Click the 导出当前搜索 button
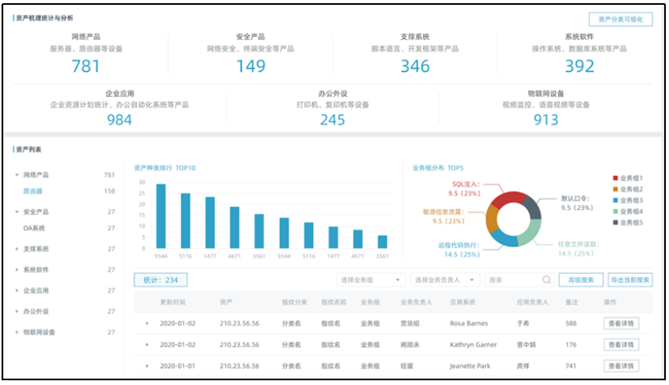The image size is (669, 385). (x=630, y=280)
